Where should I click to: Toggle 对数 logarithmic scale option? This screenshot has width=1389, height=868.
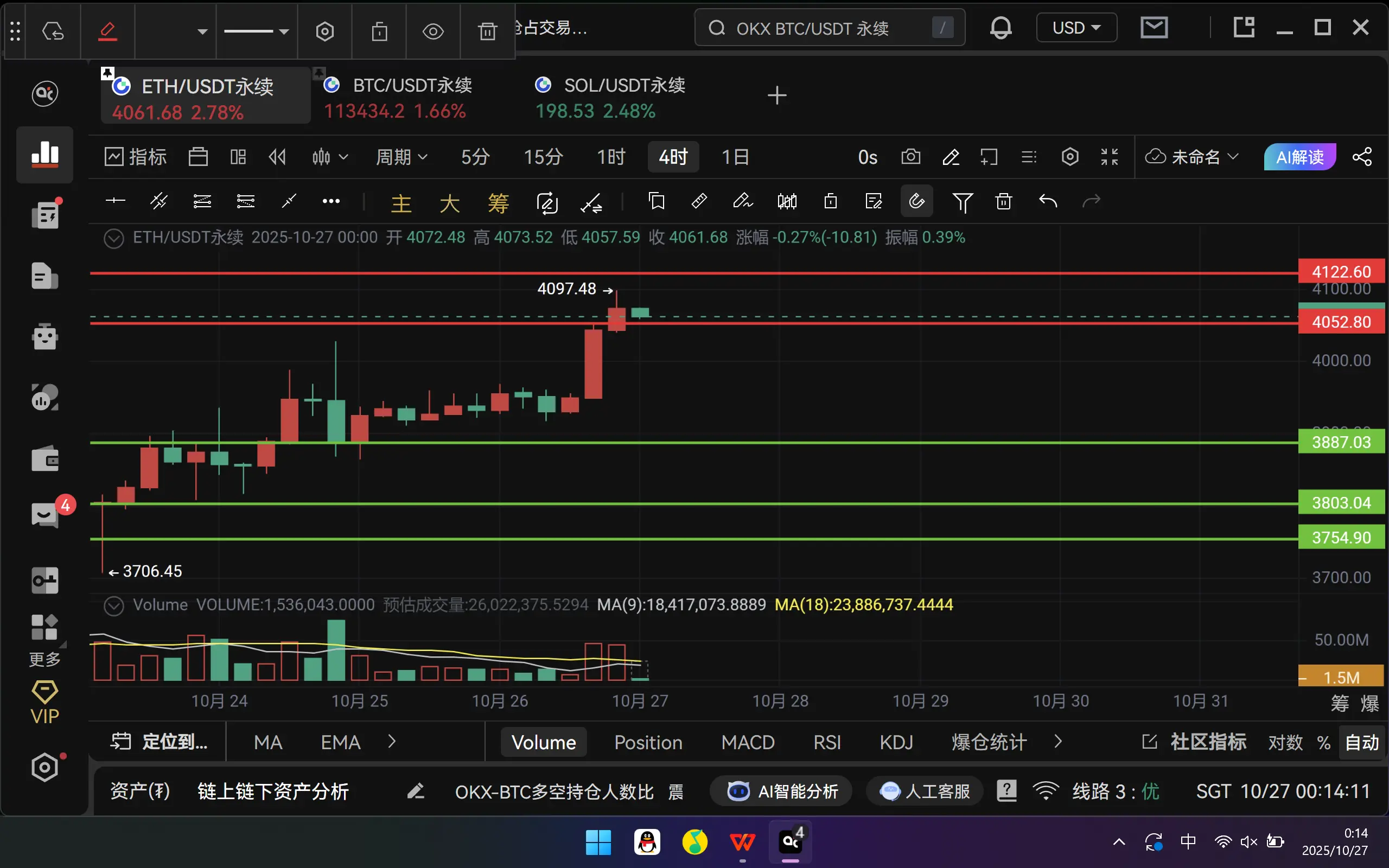pos(1285,742)
